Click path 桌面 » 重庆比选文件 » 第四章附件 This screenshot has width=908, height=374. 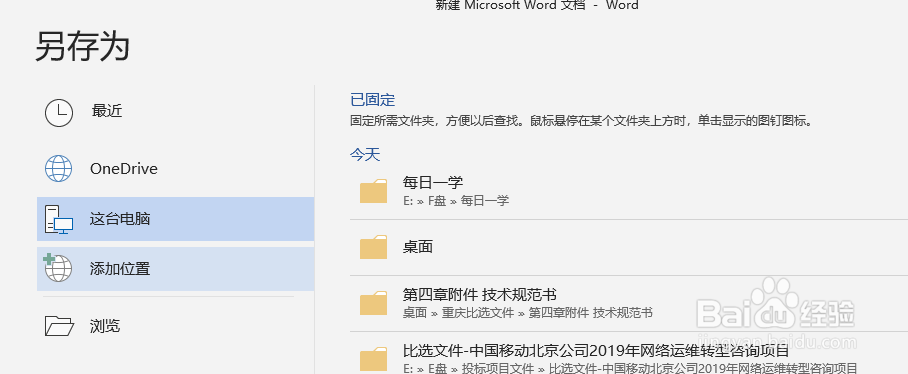point(528,313)
